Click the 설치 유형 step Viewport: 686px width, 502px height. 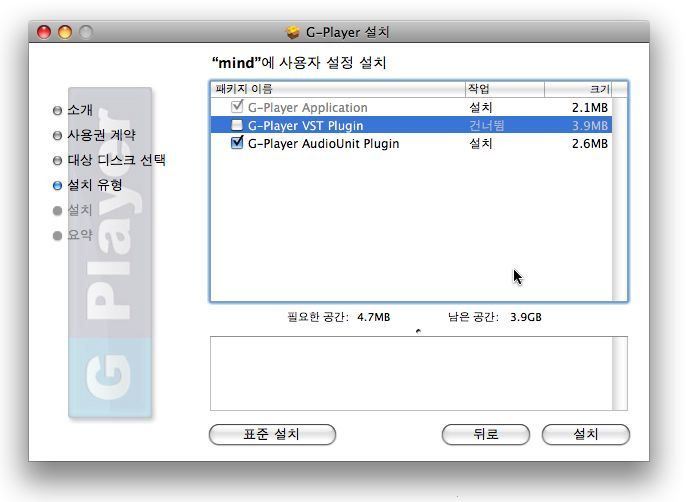tap(94, 185)
